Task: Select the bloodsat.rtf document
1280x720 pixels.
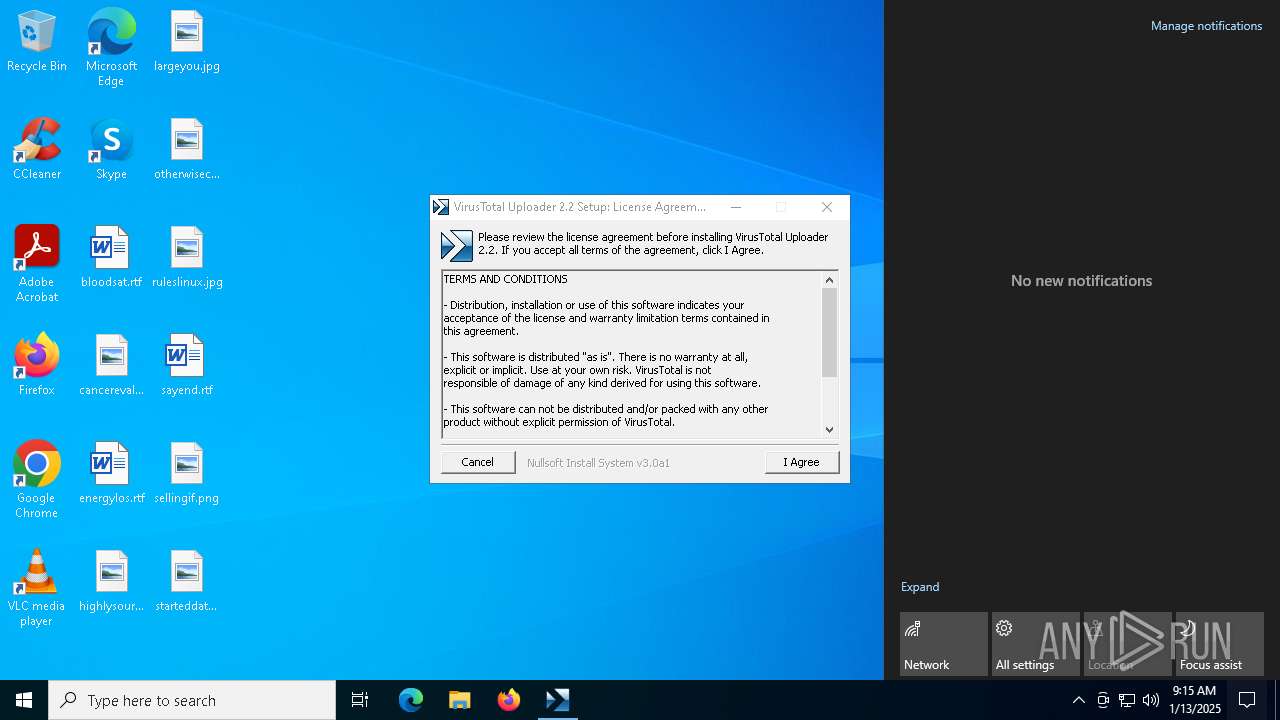Action: (111, 257)
